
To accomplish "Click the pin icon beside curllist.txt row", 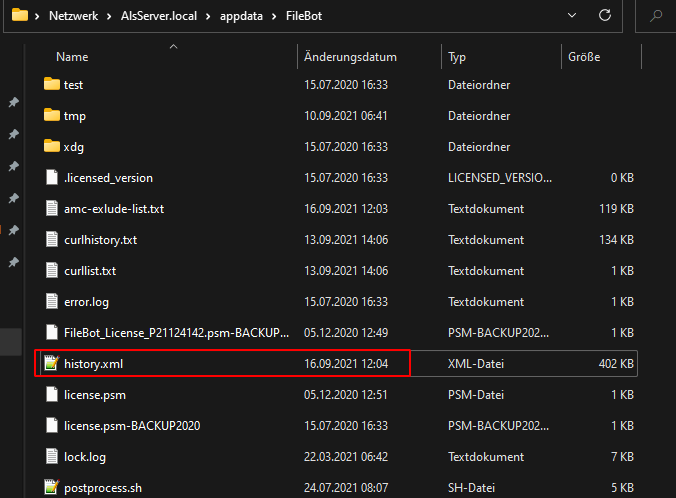I will click(14, 262).
